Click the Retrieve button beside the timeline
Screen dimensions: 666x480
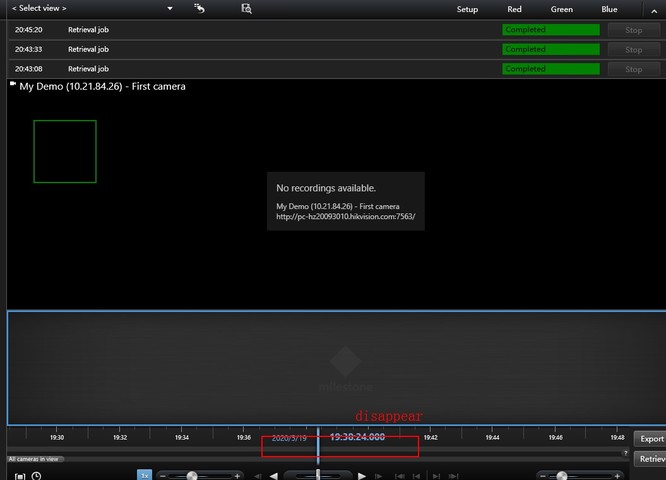pos(651,458)
